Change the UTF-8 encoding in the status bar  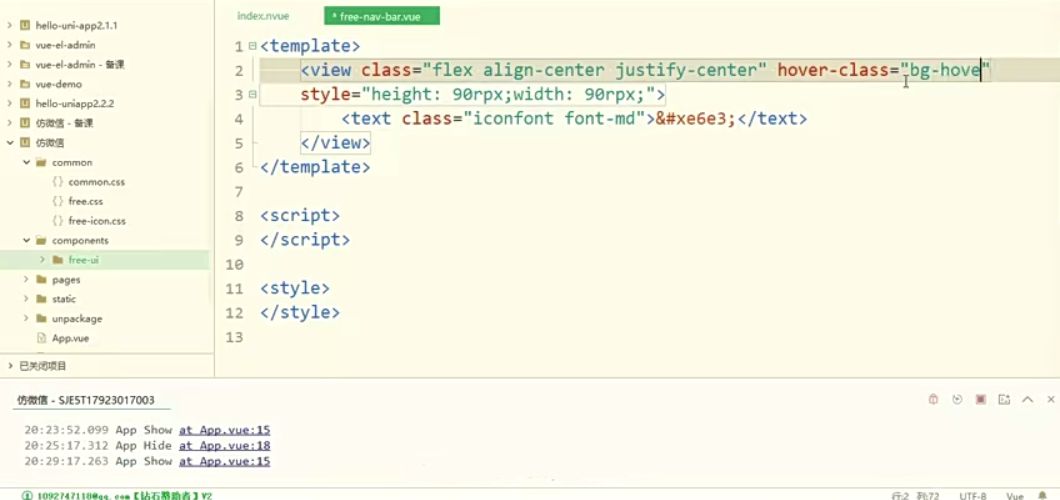click(973, 495)
